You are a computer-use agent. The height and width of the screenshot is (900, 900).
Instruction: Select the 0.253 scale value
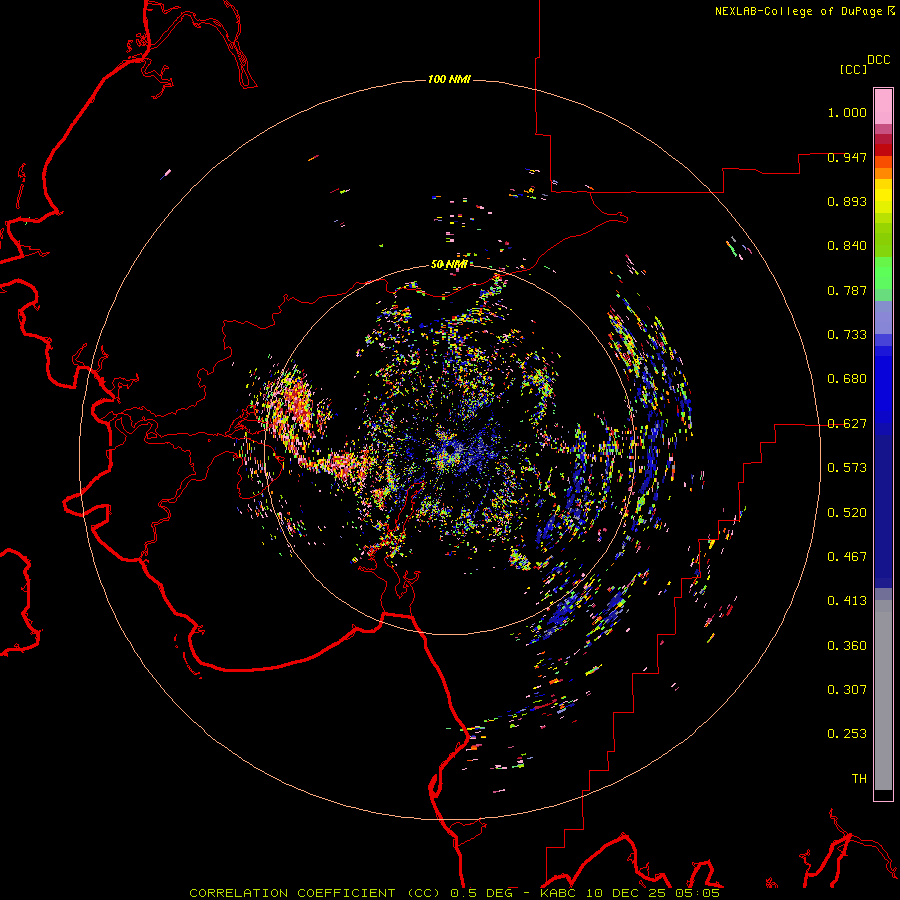click(x=847, y=734)
